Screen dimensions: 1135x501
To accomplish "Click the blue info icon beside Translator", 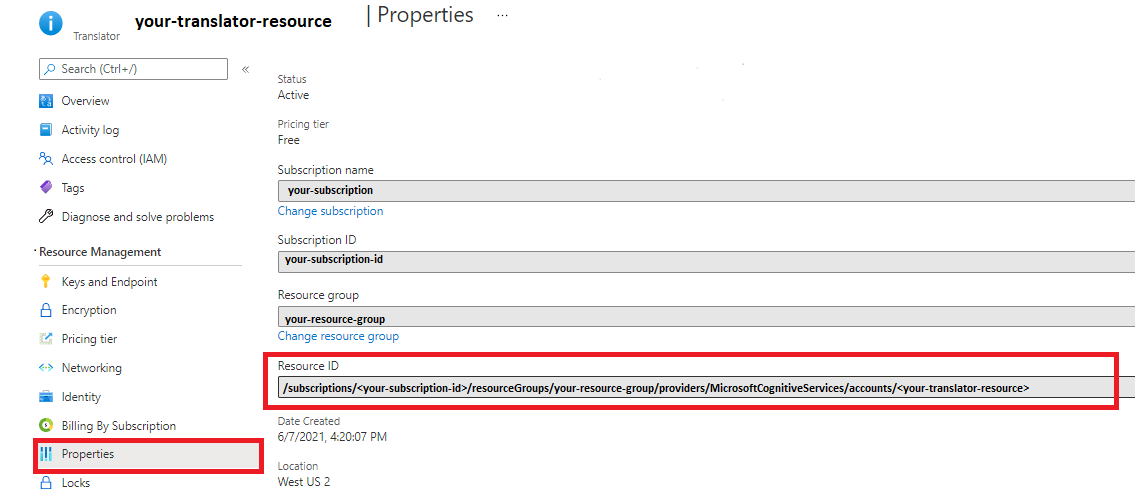I will point(51,22).
